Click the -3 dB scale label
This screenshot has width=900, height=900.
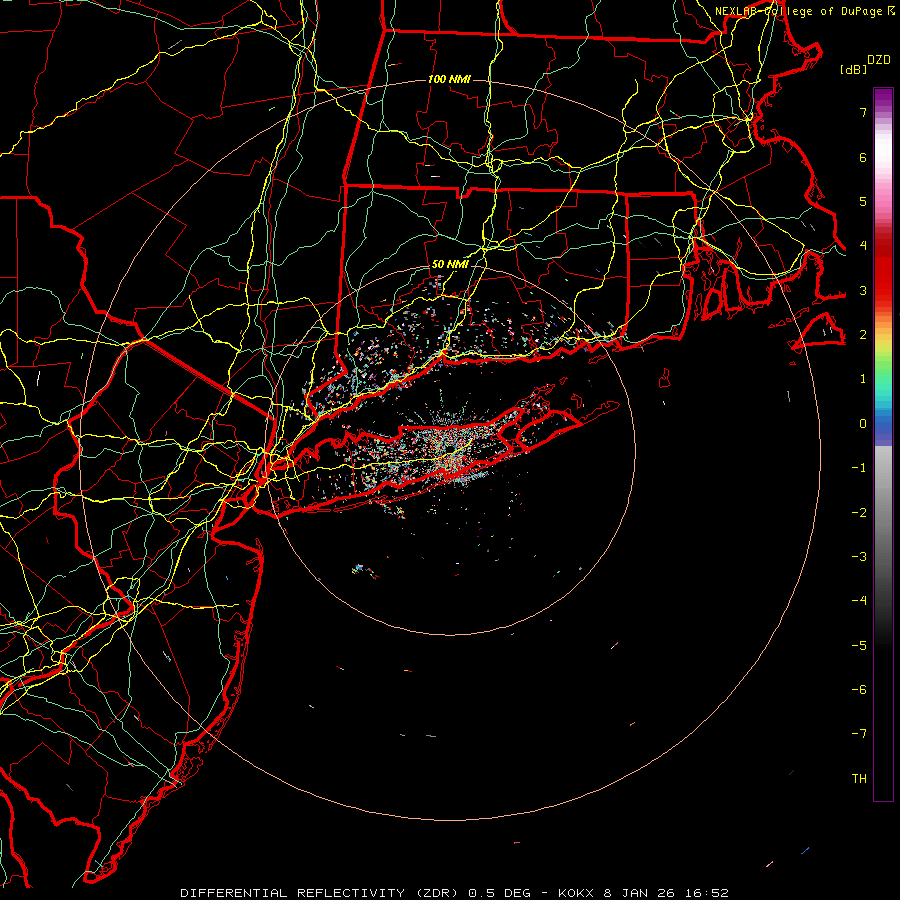859,557
